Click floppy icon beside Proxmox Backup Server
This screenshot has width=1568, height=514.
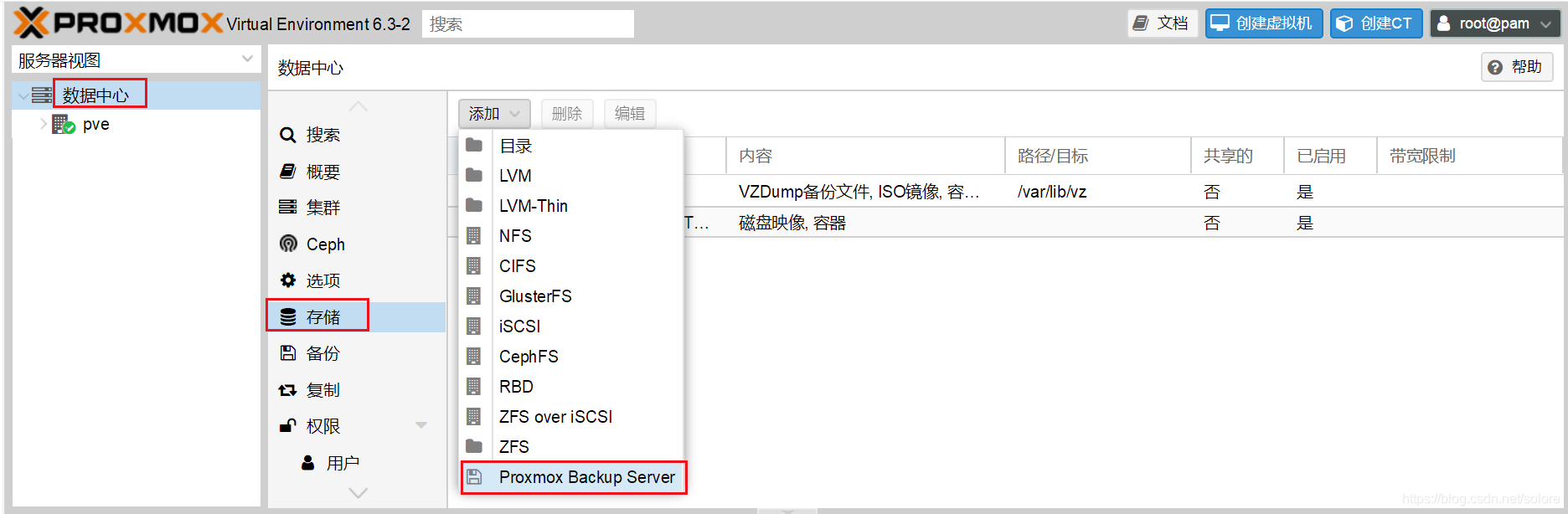474,476
